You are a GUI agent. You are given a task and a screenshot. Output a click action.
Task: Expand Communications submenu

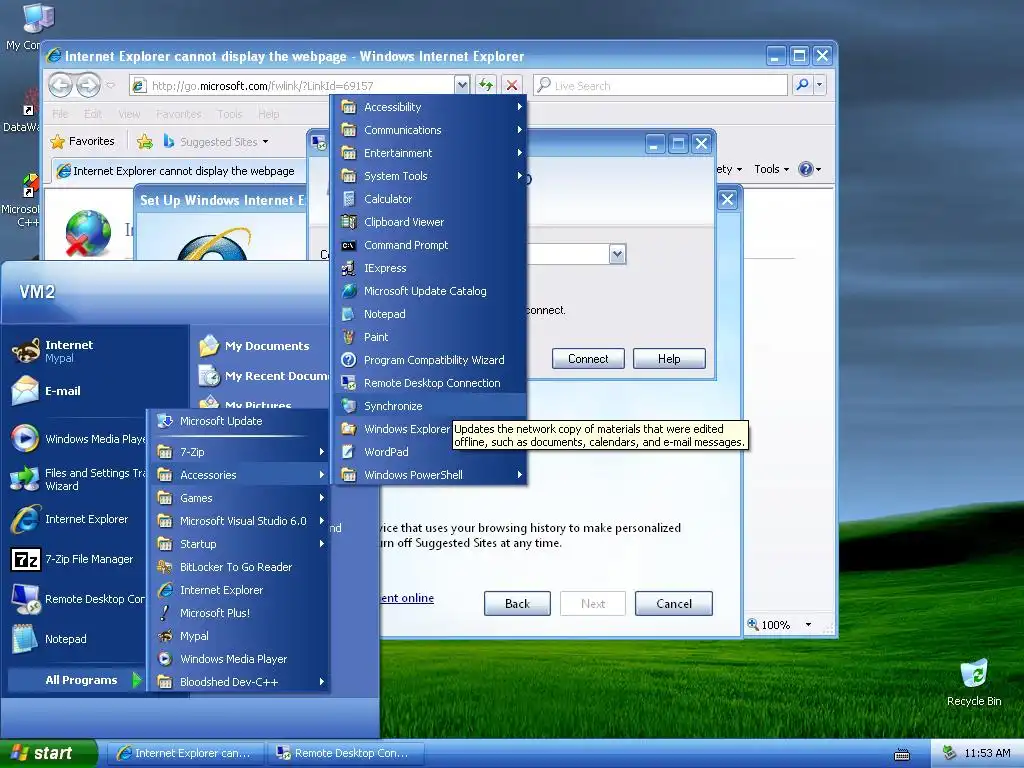tap(430, 130)
